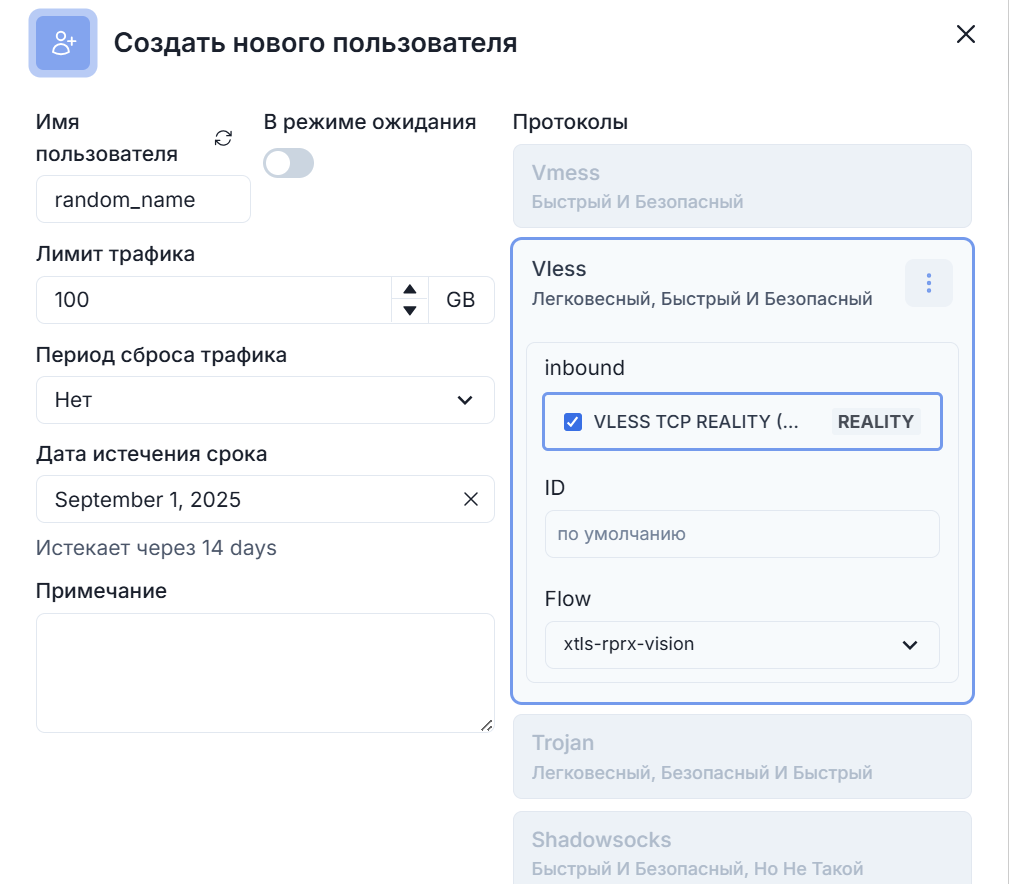
Task: Enable the Vmess protocol card
Action: pyautogui.click(x=742, y=186)
